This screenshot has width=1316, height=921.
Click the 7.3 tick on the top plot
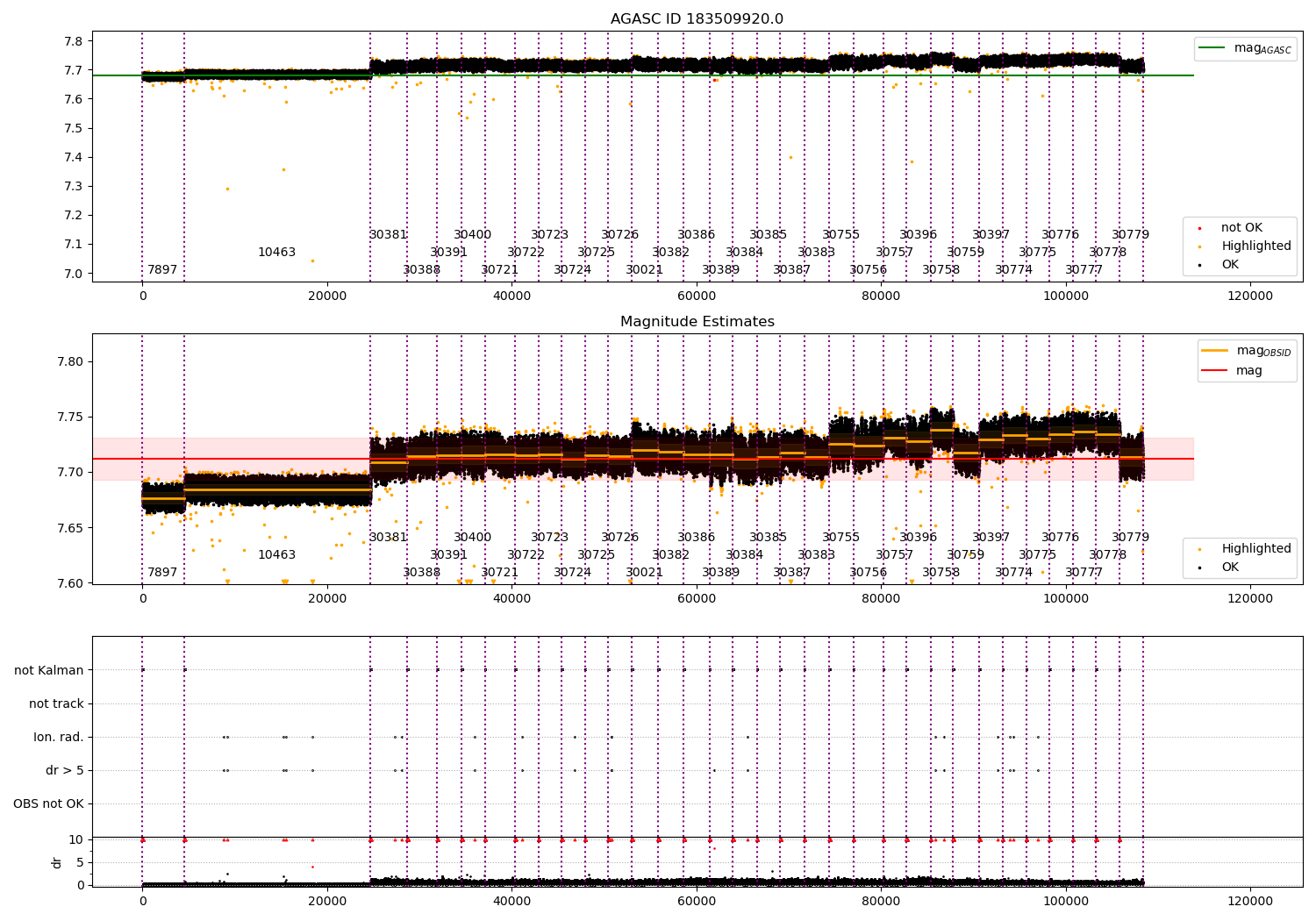[74, 186]
